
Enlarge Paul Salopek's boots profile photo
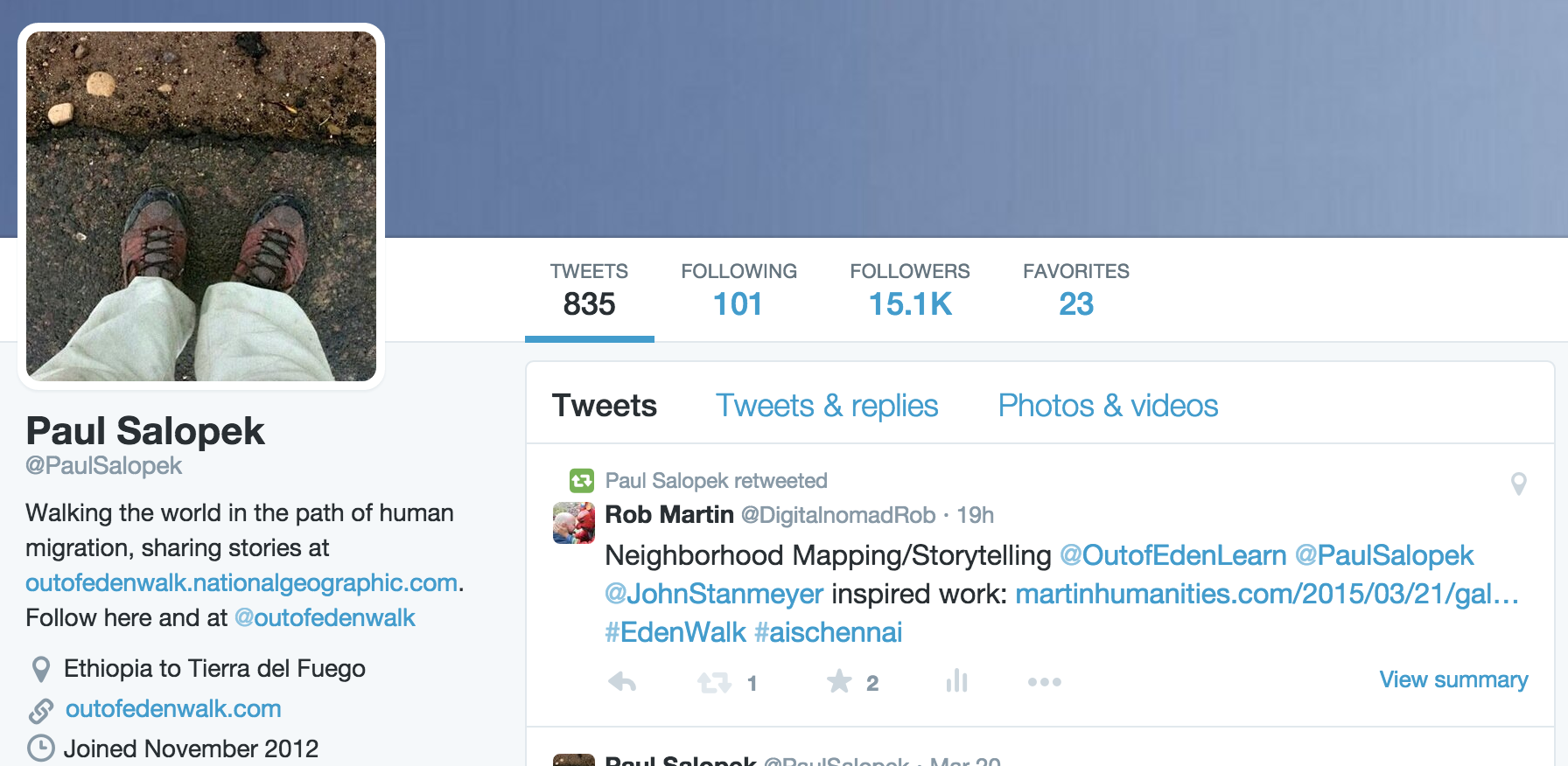click(x=201, y=206)
